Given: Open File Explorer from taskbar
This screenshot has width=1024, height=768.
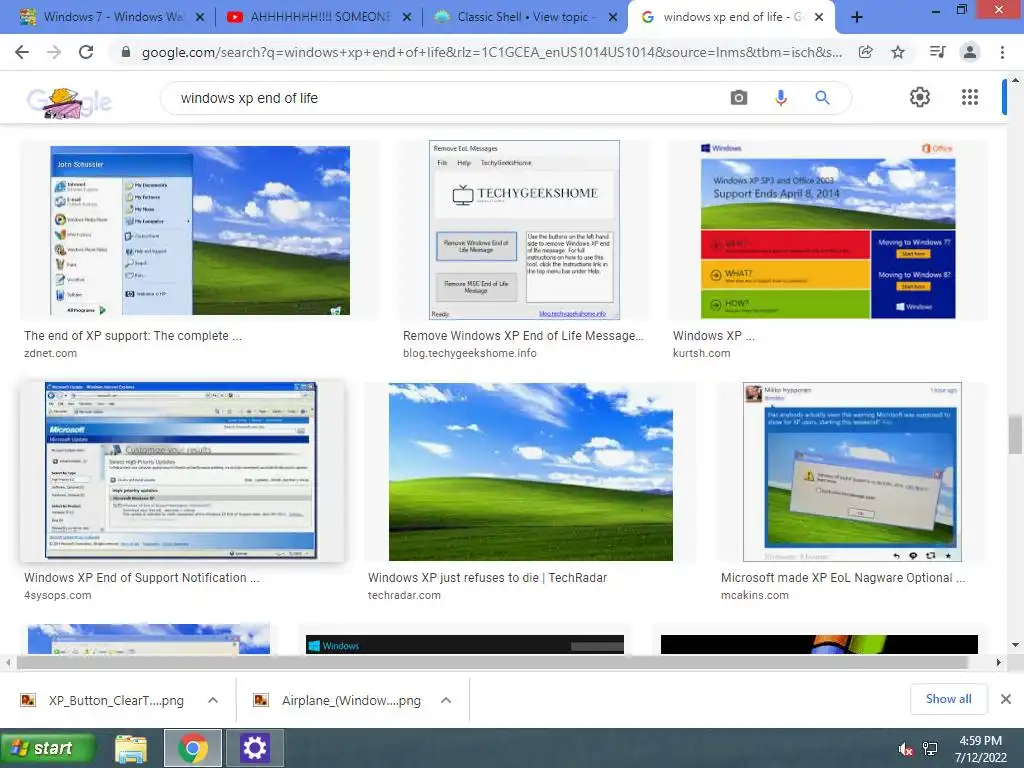Looking at the screenshot, I should 131,748.
